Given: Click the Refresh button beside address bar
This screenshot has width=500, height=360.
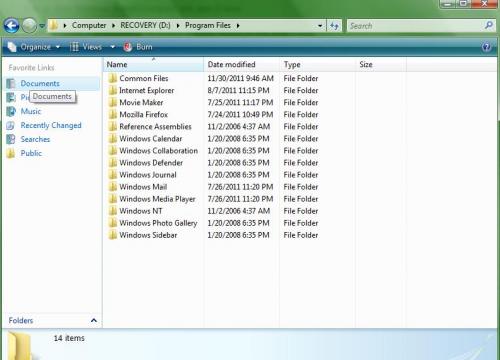Looking at the screenshot, I should tap(334, 26).
